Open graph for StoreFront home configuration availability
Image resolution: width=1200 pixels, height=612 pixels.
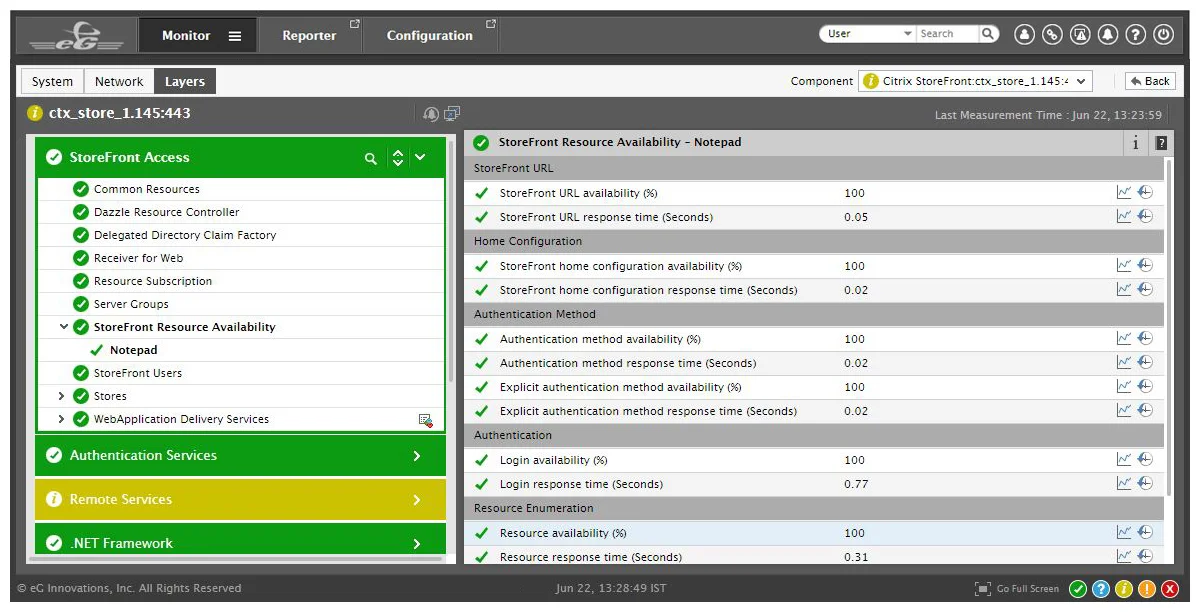(1124, 265)
